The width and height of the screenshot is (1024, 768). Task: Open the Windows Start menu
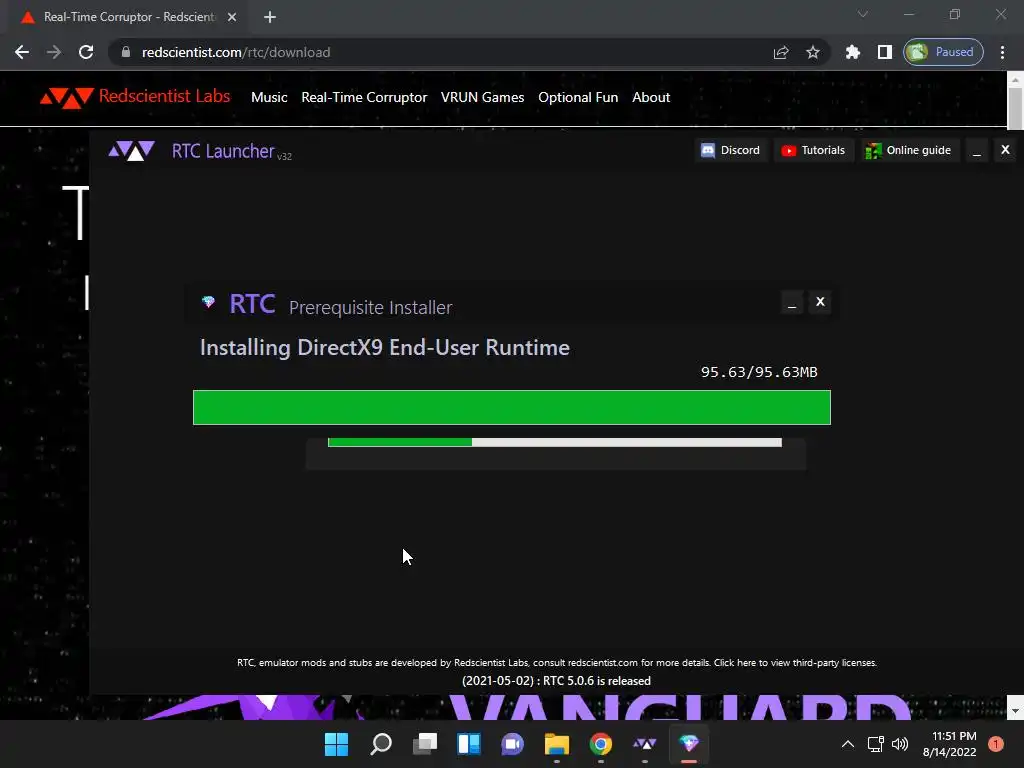(337, 744)
